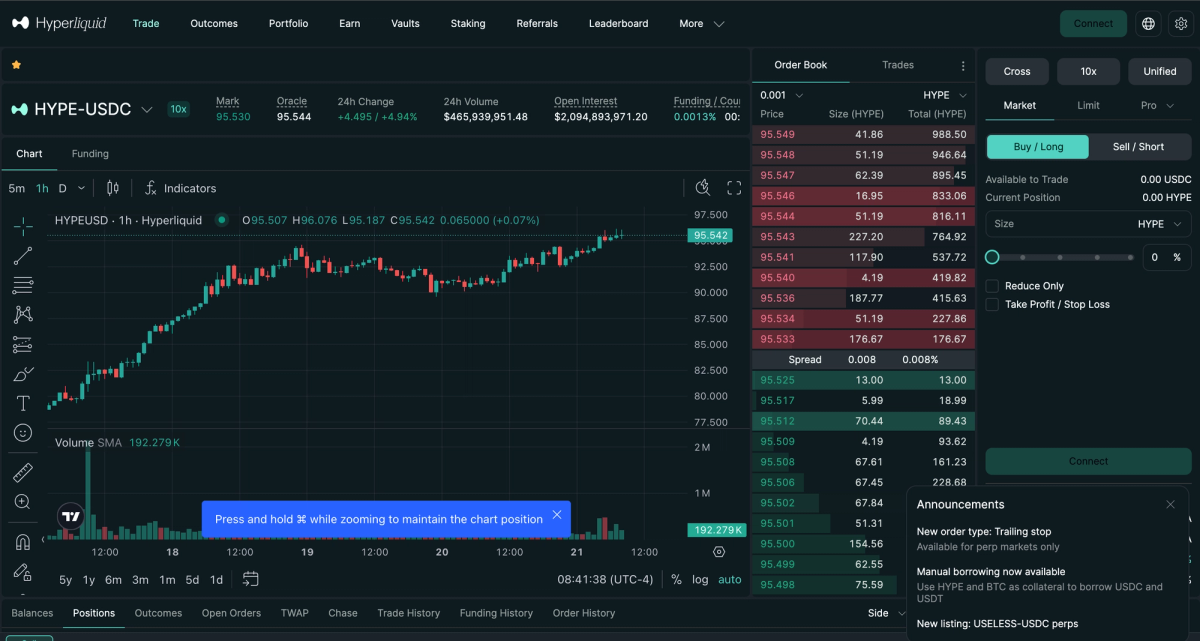The width and height of the screenshot is (1200, 641).
Task: Open the settings gear in header
Action: (x=1179, y=23)
